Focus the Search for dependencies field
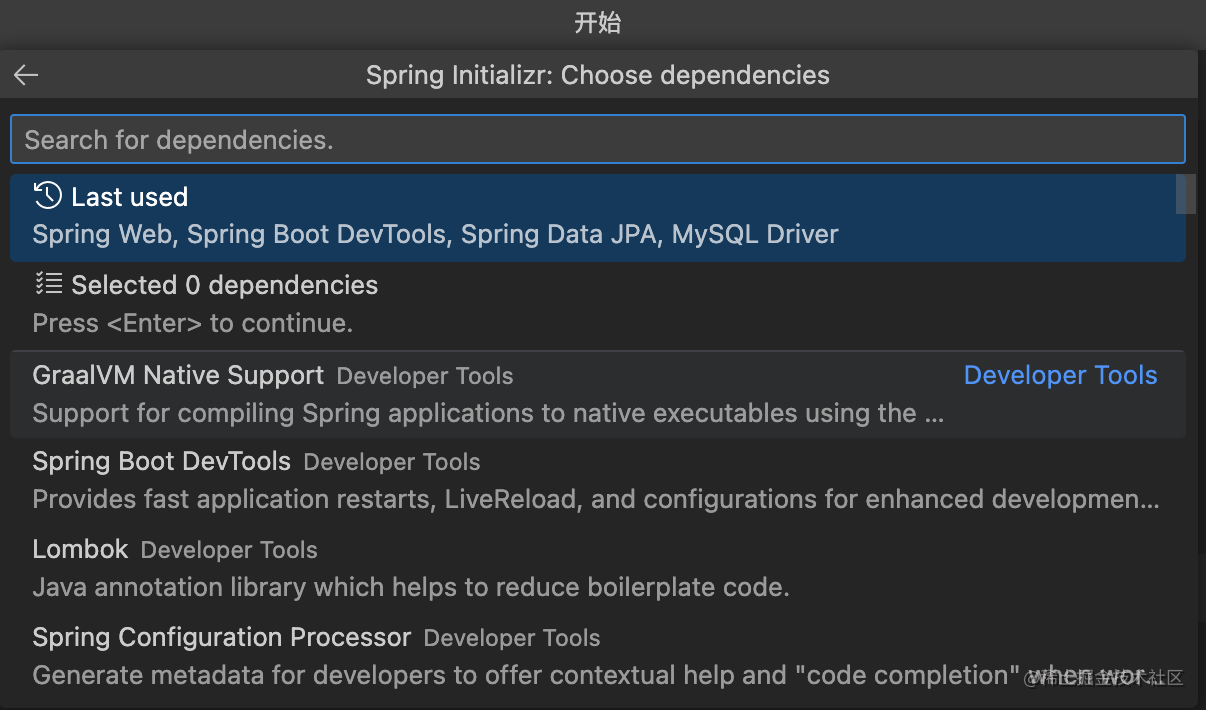The height and width of the screenshot is (710, 1206). (597, 139)
